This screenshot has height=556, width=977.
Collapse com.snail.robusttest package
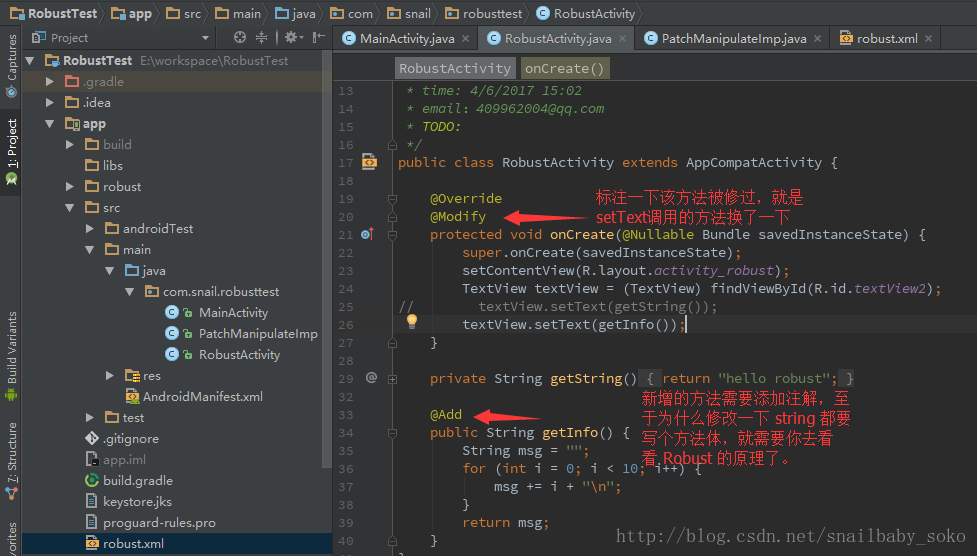[130, 292]
